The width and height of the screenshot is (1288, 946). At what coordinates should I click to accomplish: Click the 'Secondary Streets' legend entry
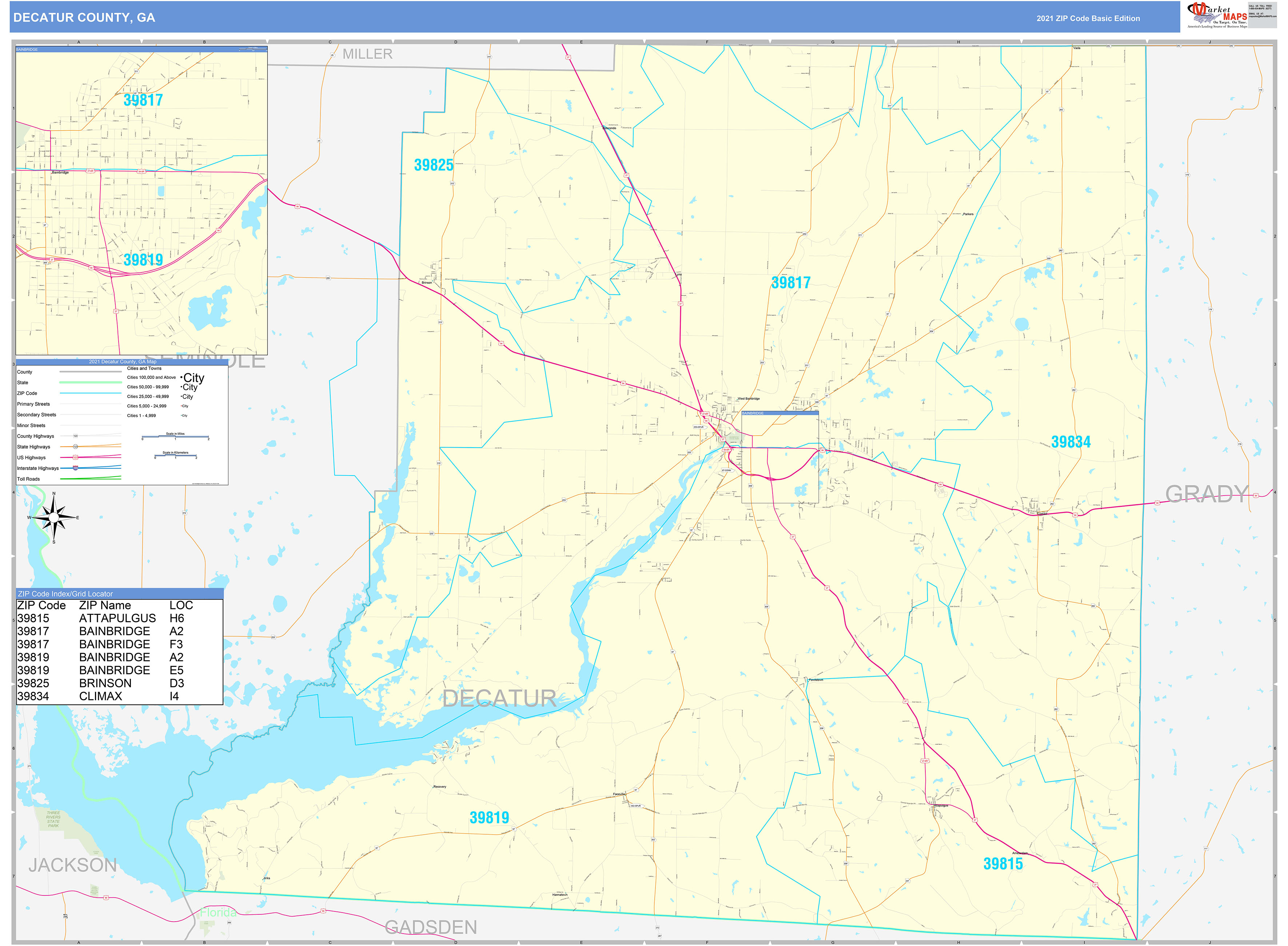tap(37, 414)
